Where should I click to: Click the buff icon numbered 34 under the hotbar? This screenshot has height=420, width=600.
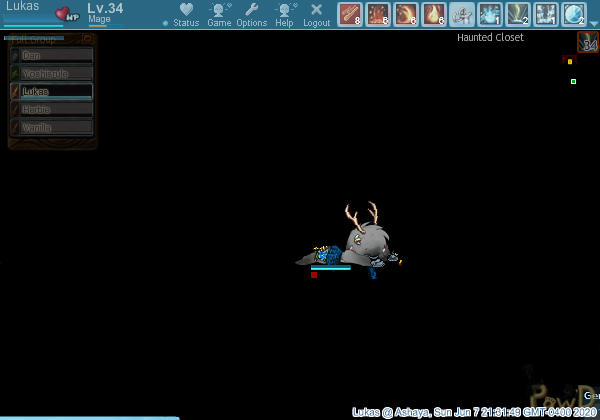click(x=589, y=42)
